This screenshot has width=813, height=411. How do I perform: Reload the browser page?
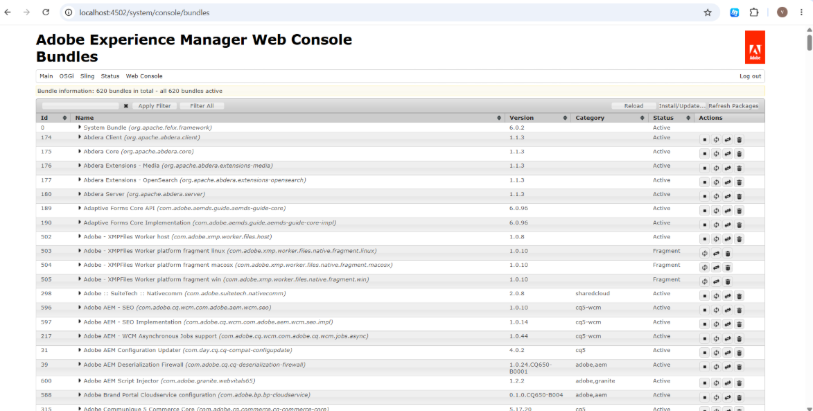[46, 12]
